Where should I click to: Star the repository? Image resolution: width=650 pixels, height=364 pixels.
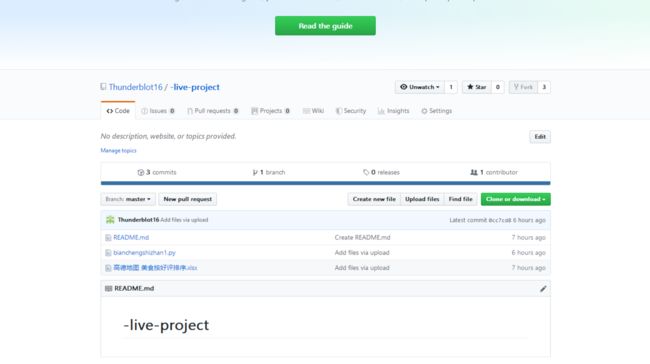coord(476,87)
